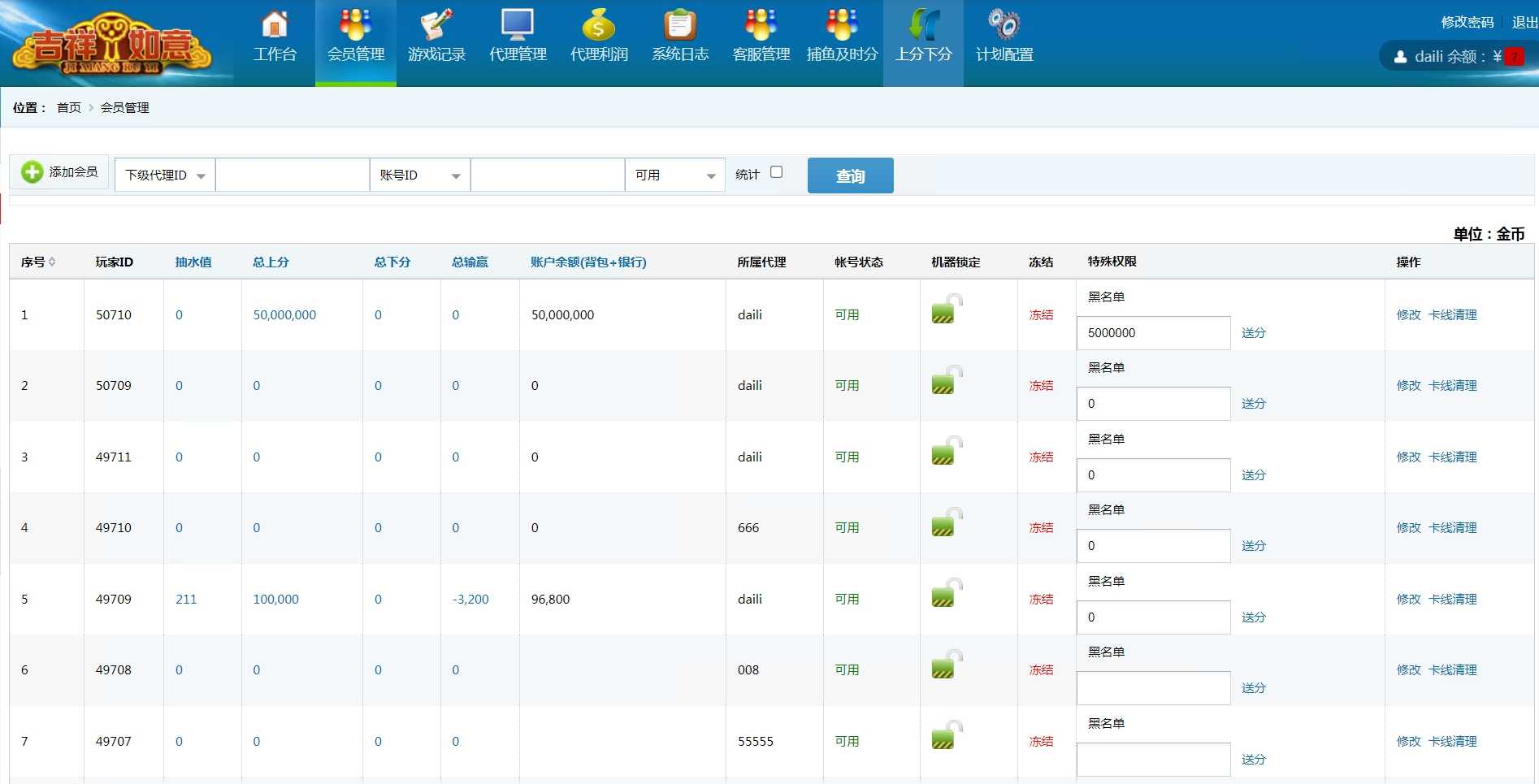The image size is (1539, 784).
Task: Click 修改 link for player 50709
Action: 1408,386
